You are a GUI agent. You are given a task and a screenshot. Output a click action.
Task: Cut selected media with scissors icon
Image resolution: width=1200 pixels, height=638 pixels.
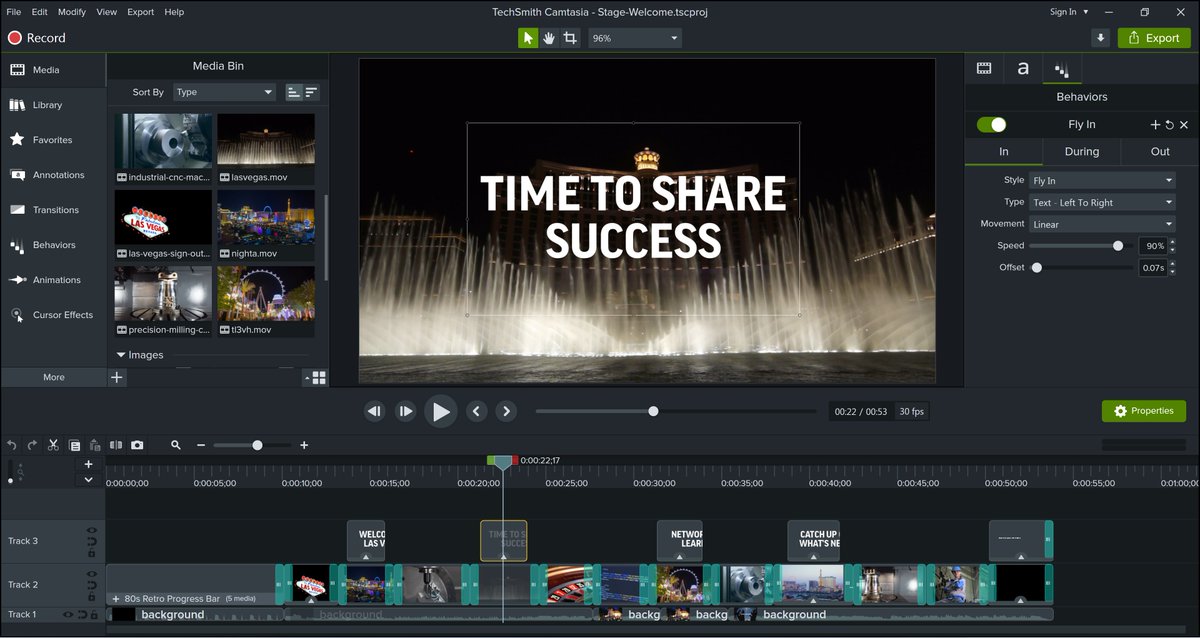tap(53, 445)
